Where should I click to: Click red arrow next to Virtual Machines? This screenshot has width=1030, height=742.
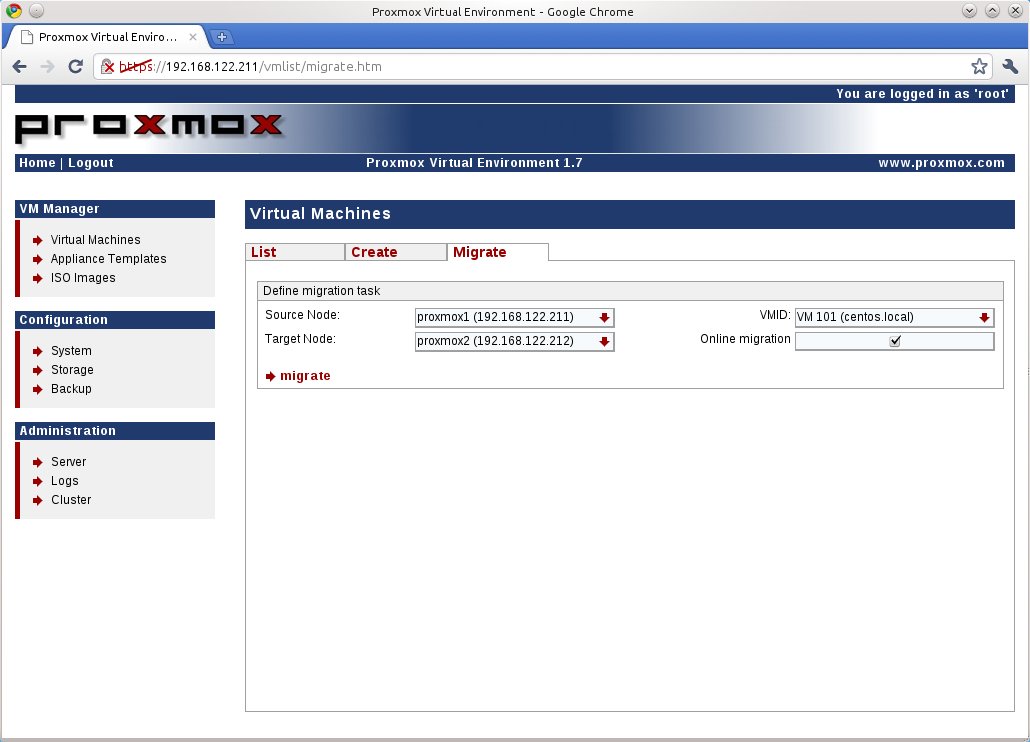(x=37, y=240)
